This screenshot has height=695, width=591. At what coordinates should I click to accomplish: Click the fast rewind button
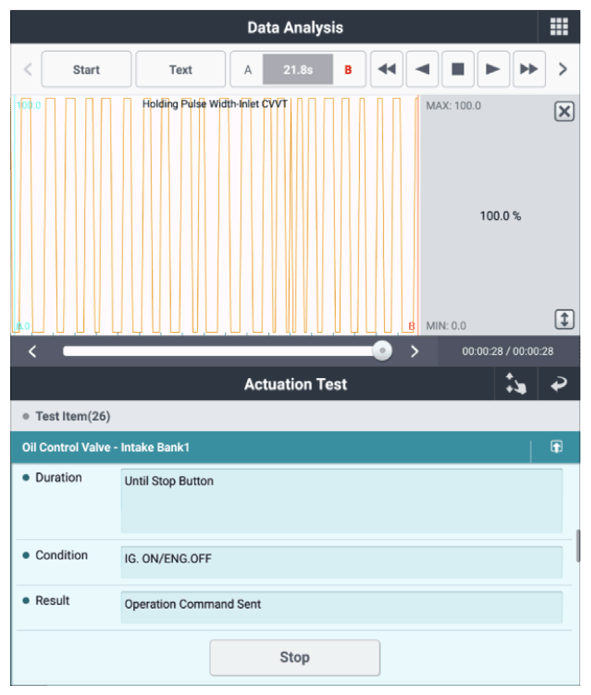[387, 69]
